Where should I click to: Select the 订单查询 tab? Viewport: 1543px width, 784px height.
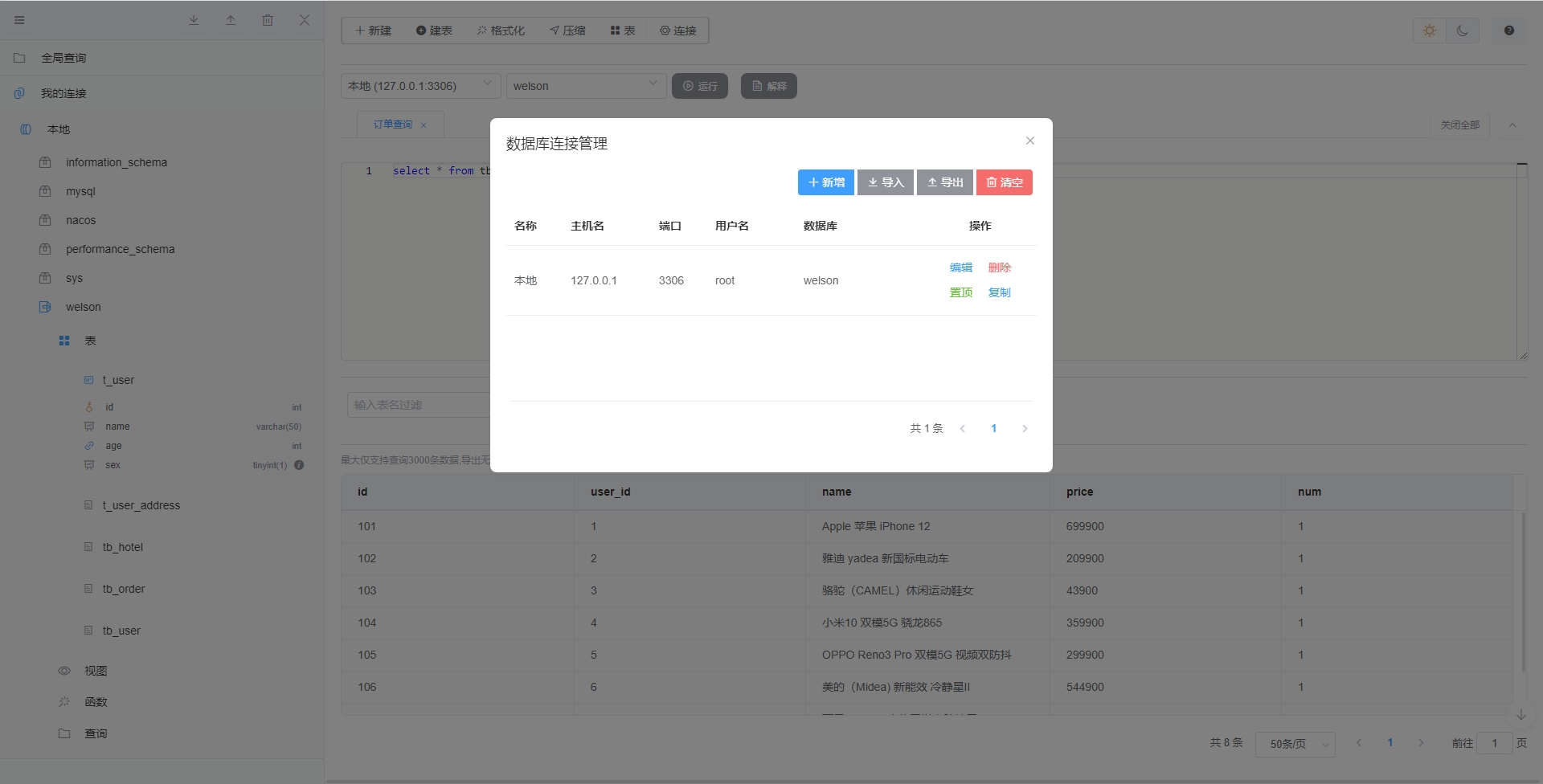pyautogui.click(x=392, y=125)
